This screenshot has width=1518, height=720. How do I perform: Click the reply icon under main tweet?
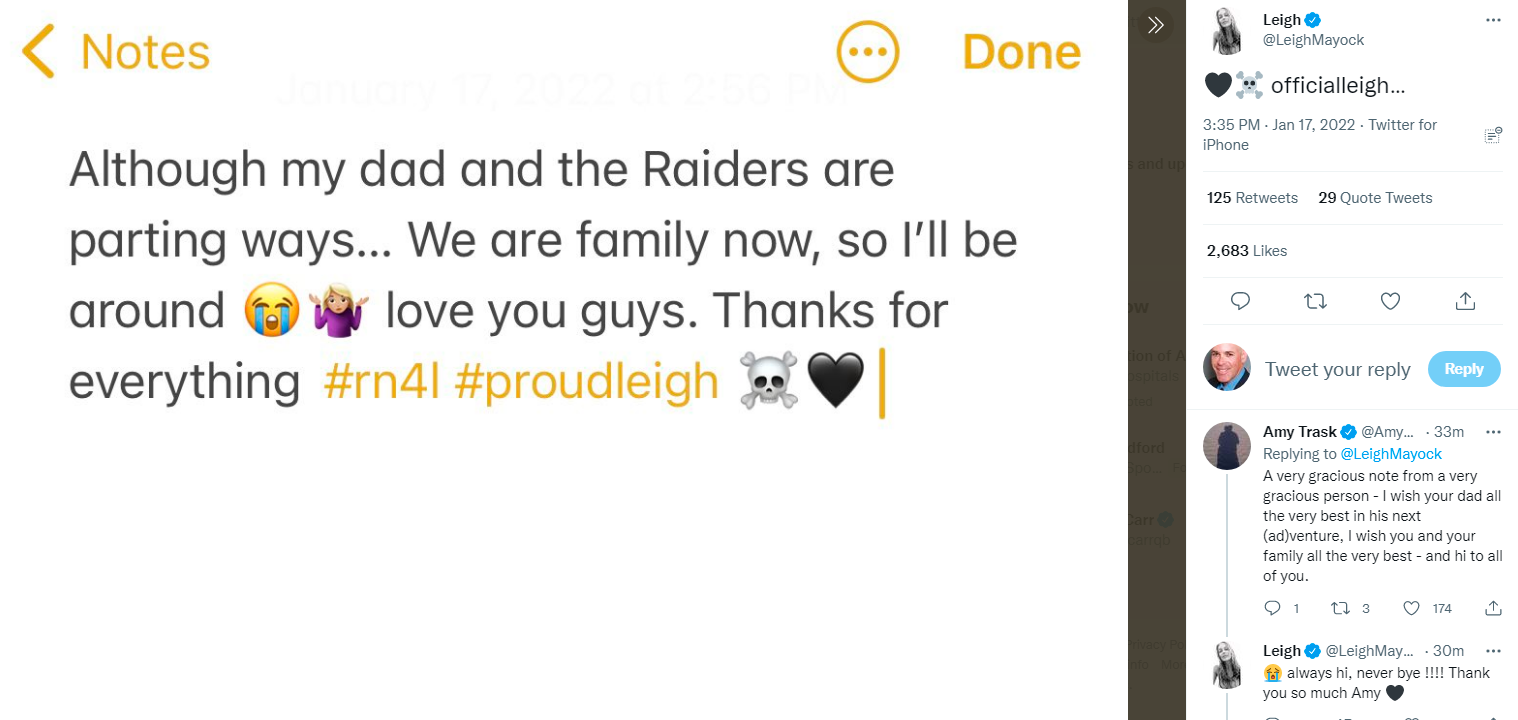pyautogui.click(x=1240, y=300)
